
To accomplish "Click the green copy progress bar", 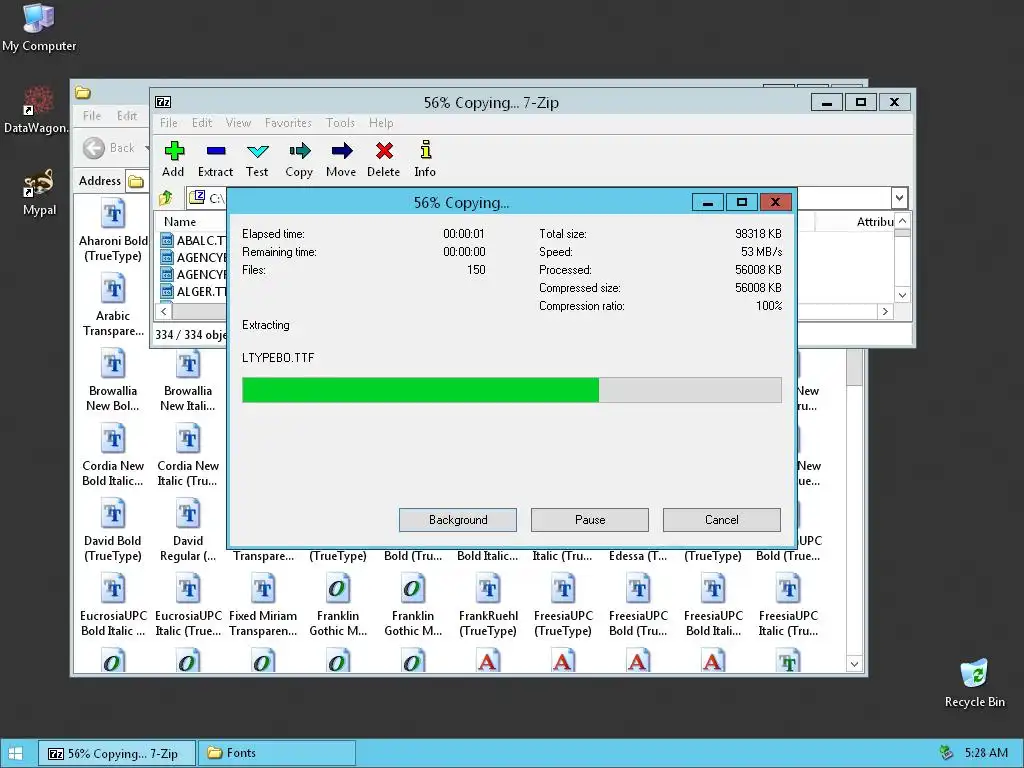I will (x=511, y=390).
